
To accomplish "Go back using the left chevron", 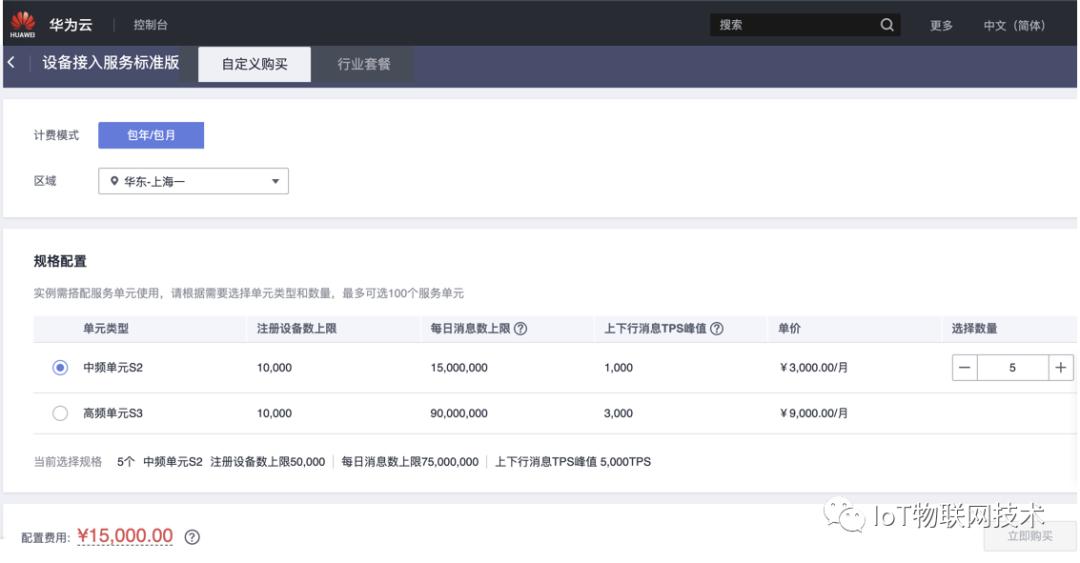I will coord(11,63).
